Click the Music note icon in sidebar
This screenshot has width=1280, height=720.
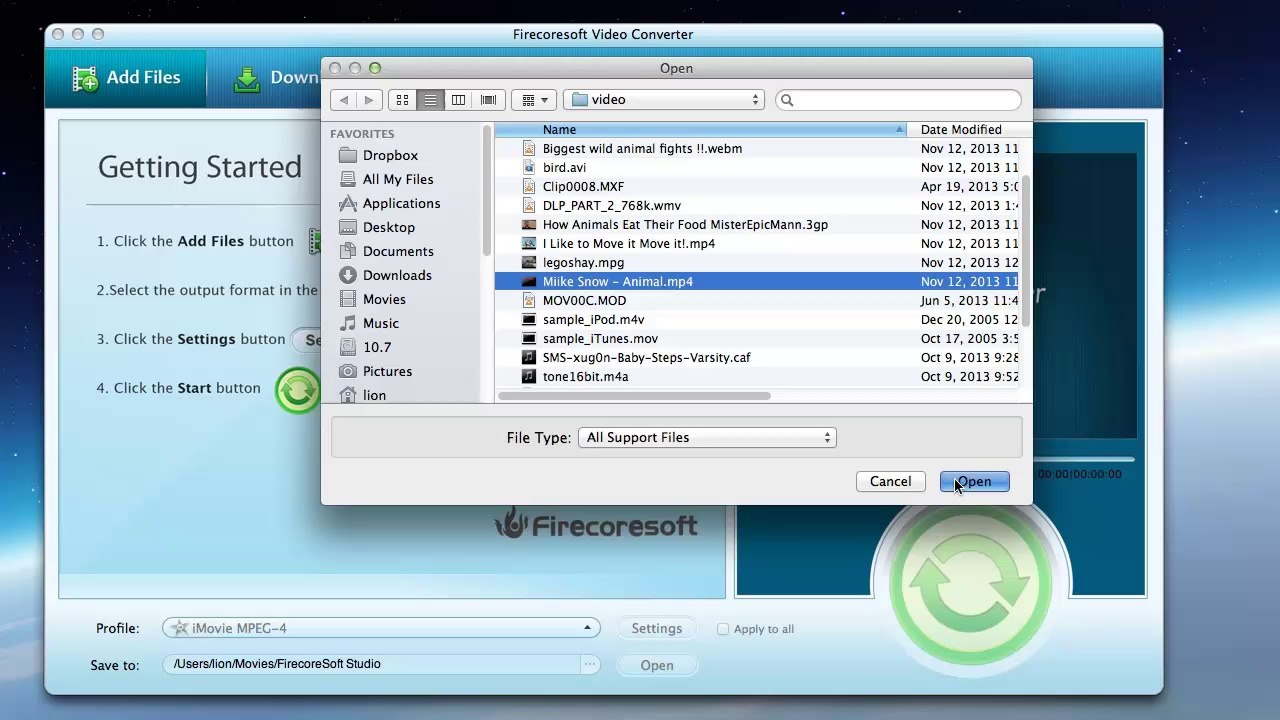[x=348, y=323]
